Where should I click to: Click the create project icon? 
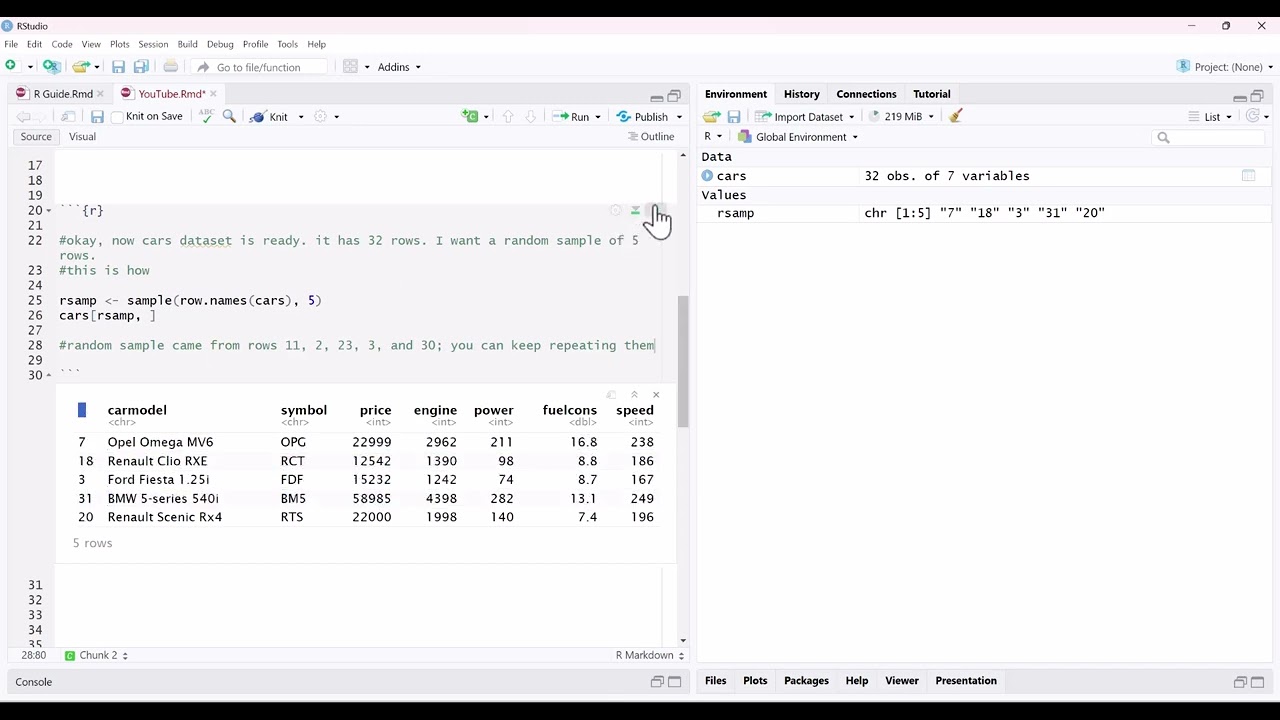pyautogui.click(x=52, y=67)
